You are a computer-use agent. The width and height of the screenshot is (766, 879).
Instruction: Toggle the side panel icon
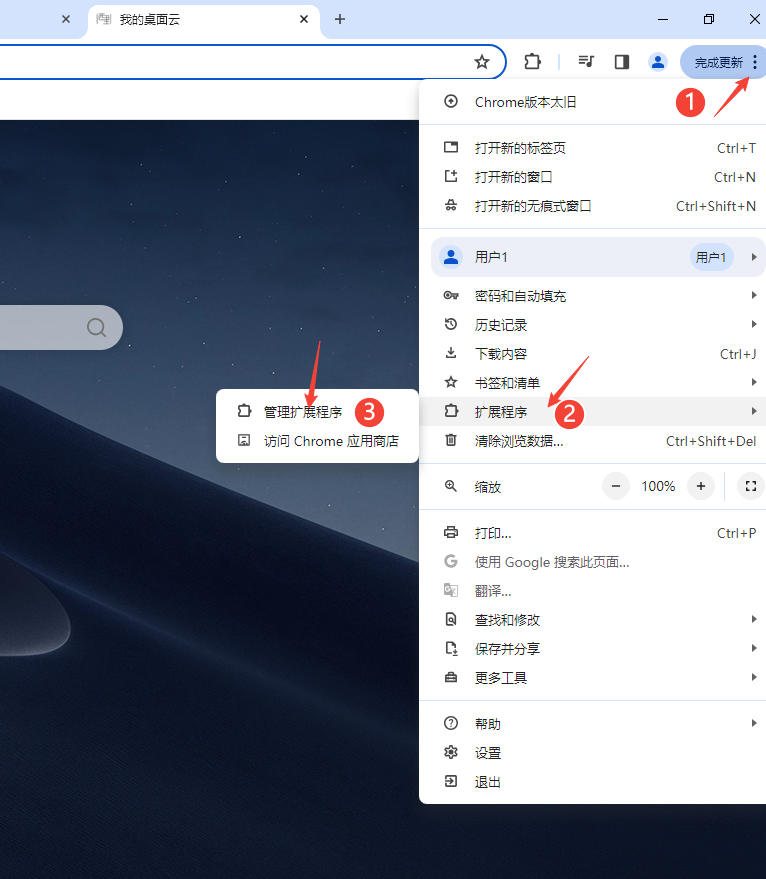(621, 62)
